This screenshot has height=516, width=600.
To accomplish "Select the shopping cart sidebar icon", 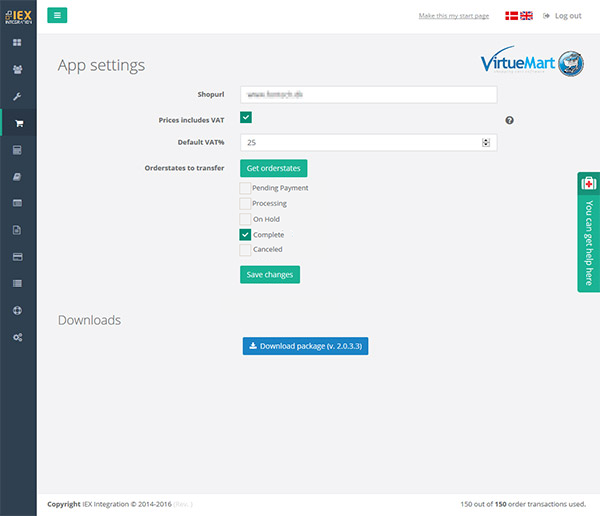I will click(x=18, y=124).
